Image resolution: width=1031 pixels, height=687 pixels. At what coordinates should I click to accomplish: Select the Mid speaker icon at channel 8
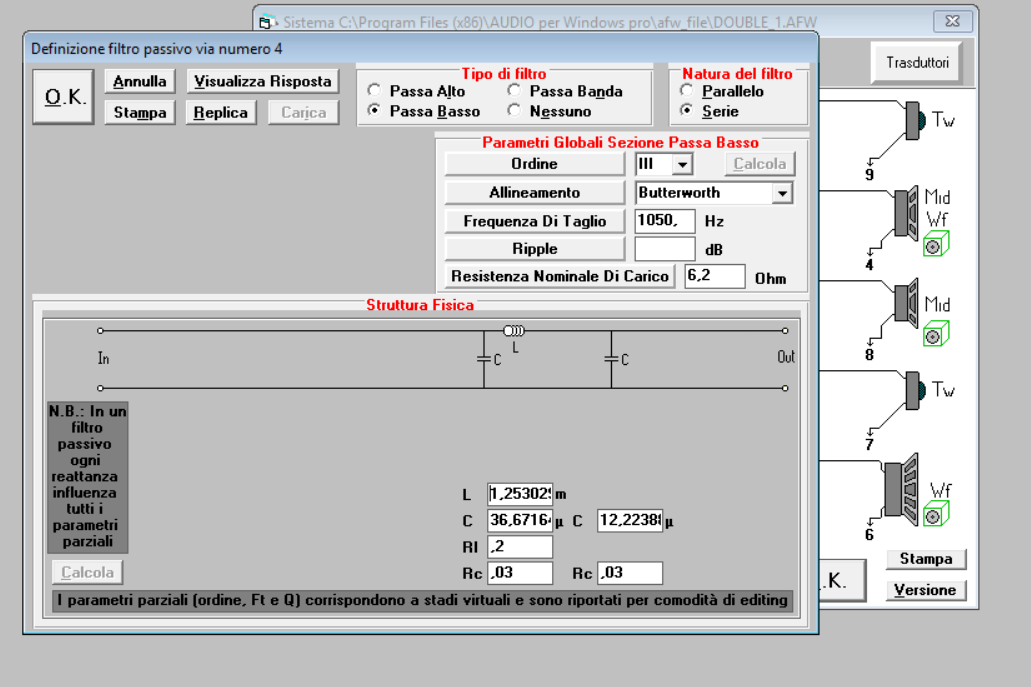pos(907,303)
